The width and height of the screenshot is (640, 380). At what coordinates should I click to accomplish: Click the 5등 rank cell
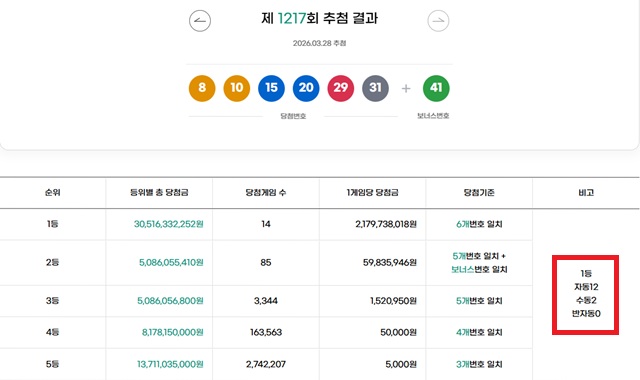[53, 364]
